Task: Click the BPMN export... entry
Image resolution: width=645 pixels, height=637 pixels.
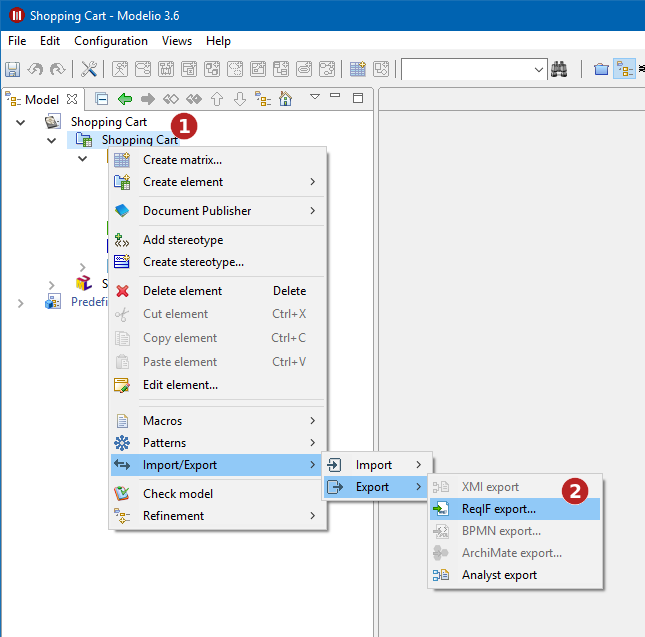Action: tap(515, 531)
